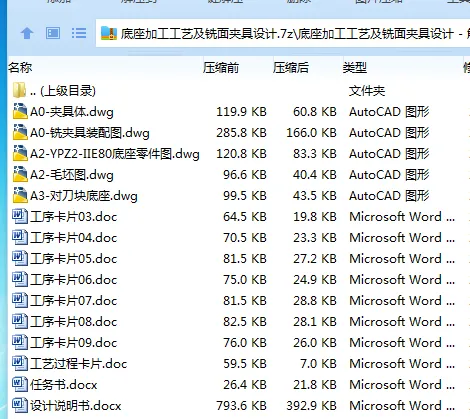Viewport: 470px width, 419px height.
Task: Select file 工序卡片05.doc
Action: (x=74, y=259)
